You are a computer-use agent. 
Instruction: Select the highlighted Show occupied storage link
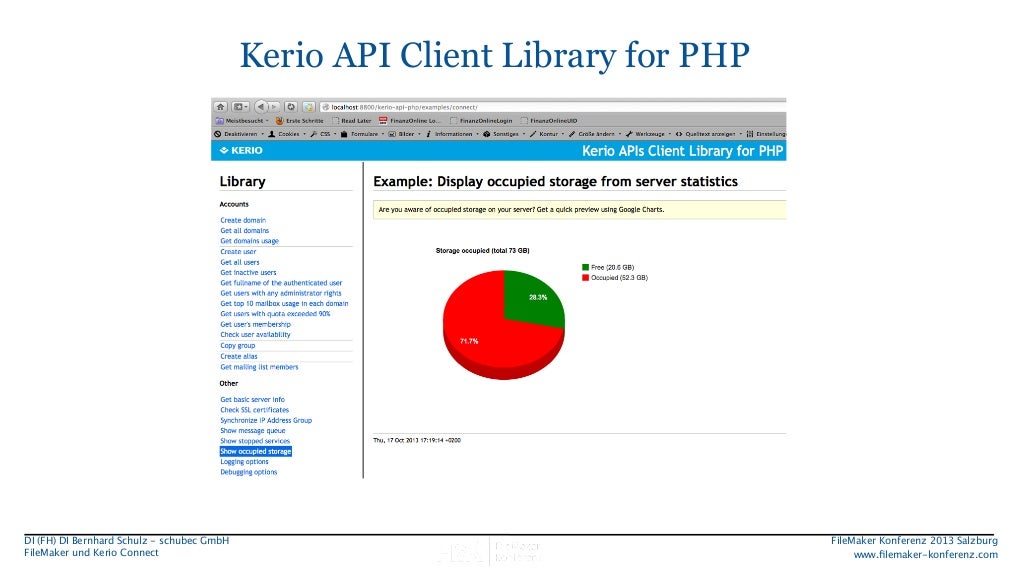tap(256, 451)
